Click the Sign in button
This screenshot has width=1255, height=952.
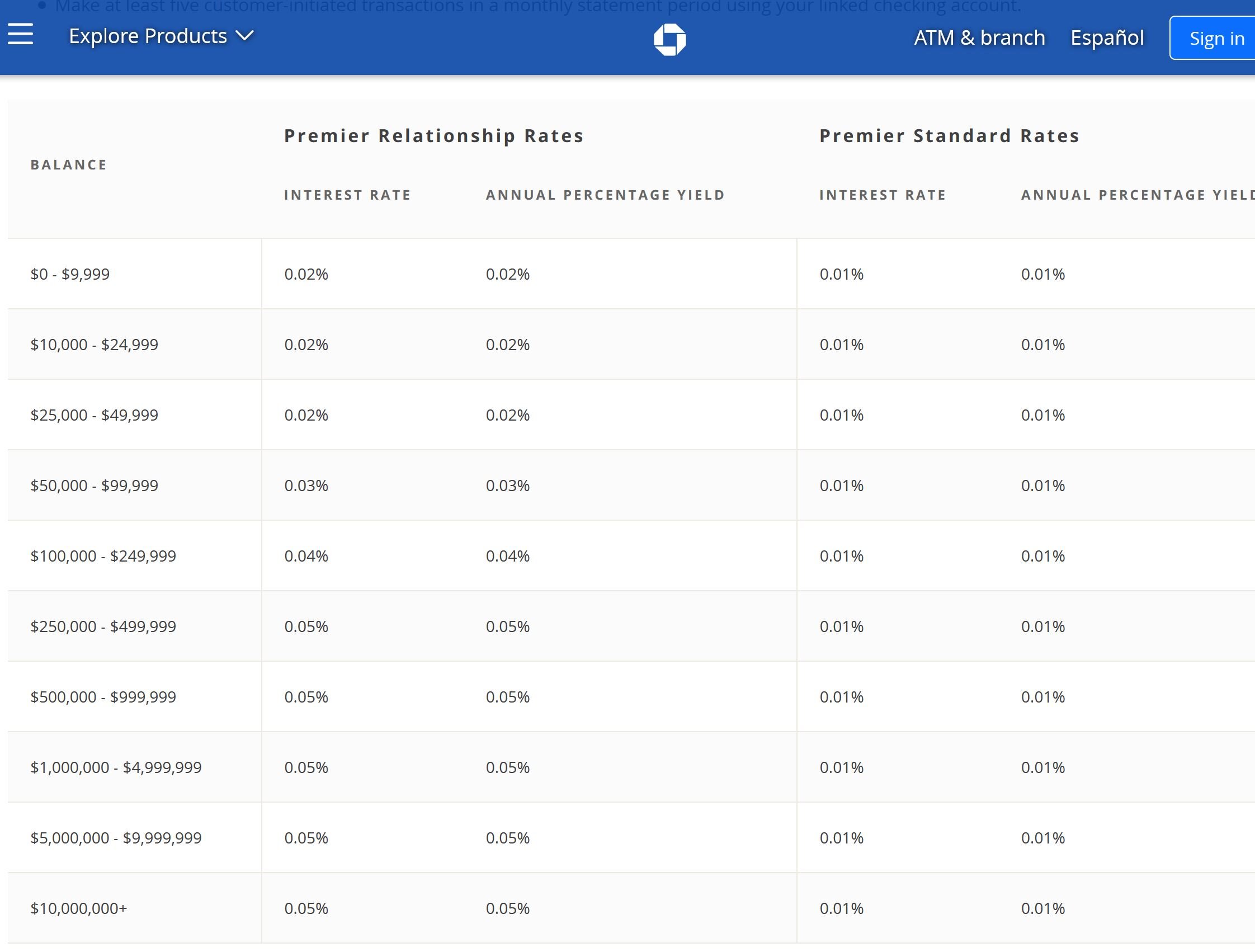tap(1213, 38)
